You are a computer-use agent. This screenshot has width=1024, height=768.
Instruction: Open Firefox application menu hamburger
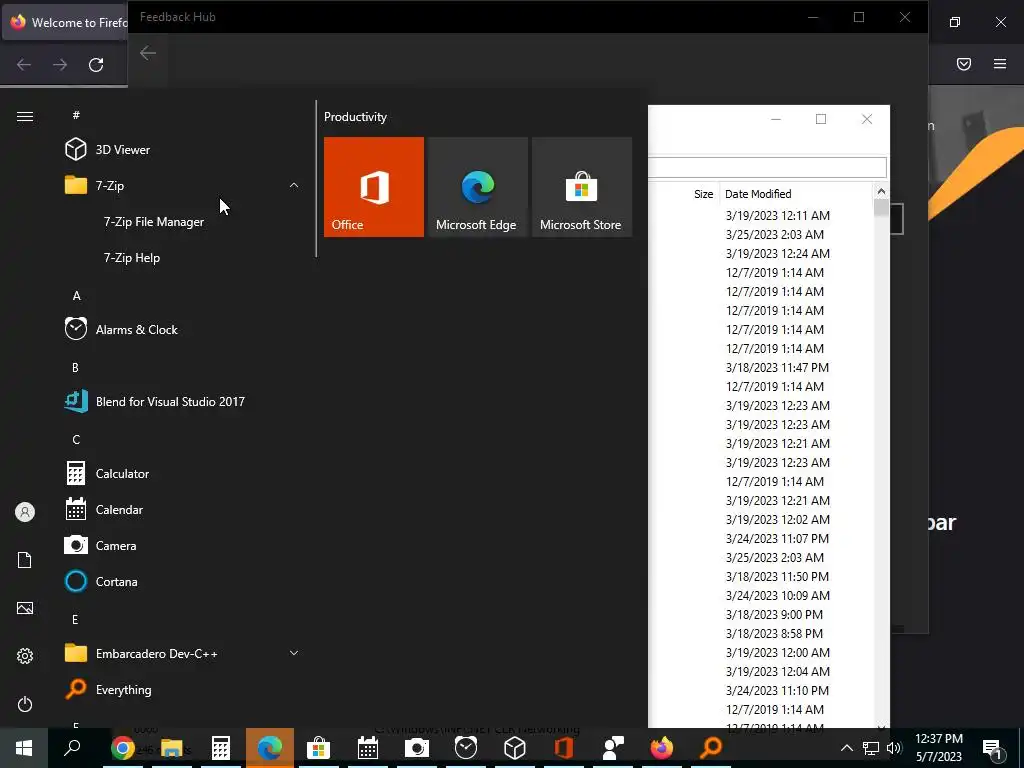click(x=1000, y=64)
